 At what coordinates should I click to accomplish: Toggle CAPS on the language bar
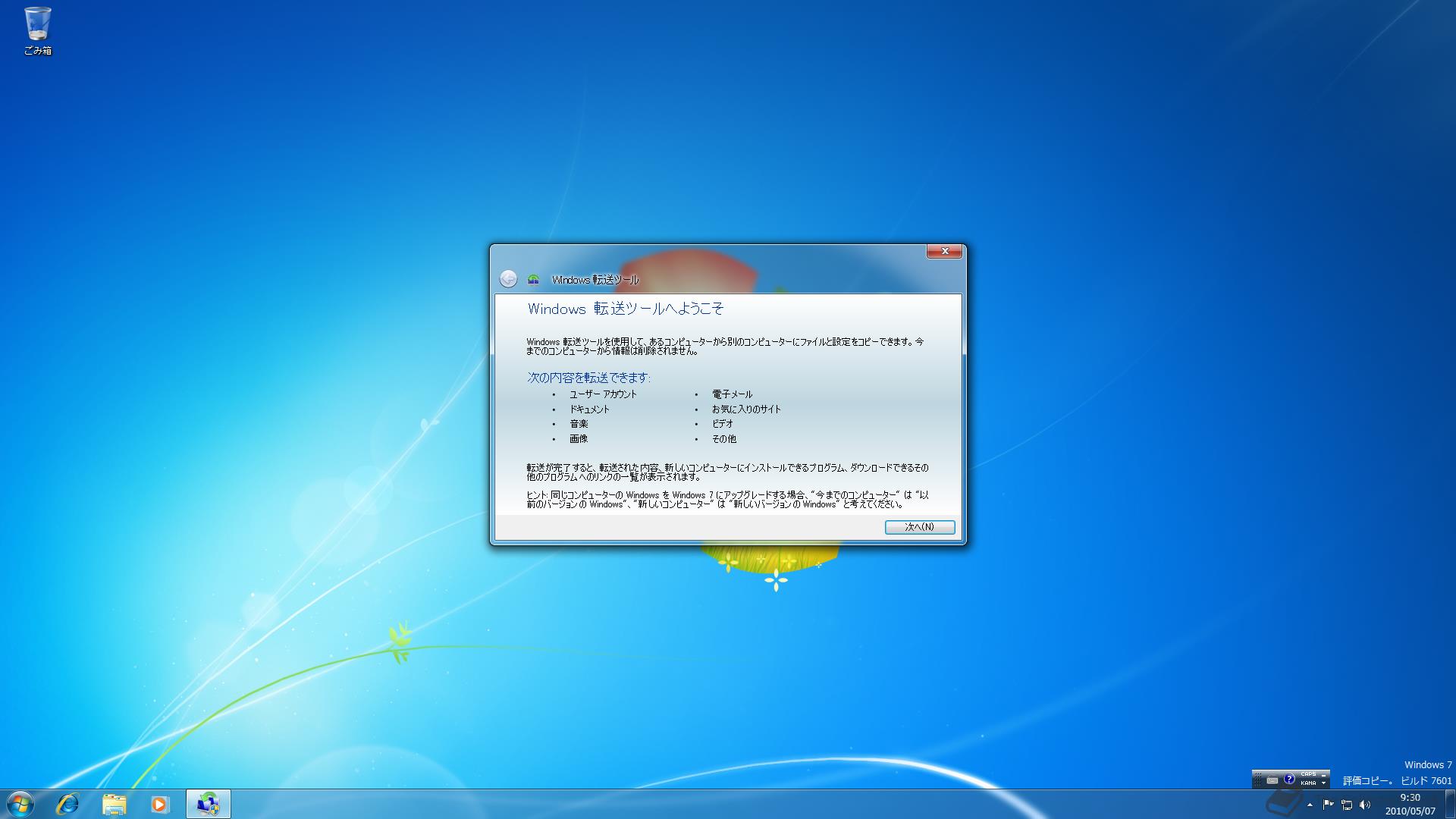coord(1308,774)
